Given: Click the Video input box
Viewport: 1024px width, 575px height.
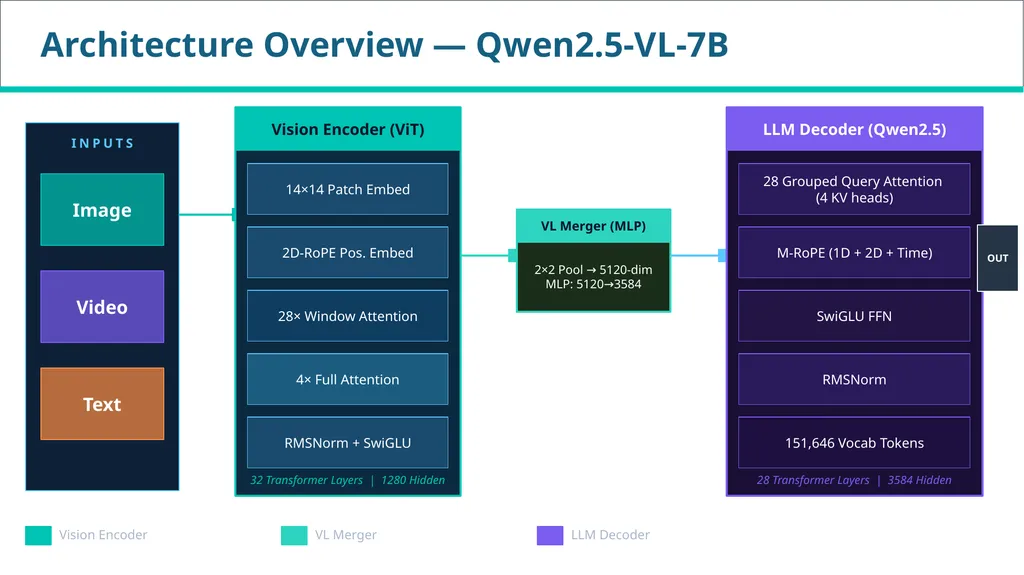Looking at the screenshot, I should [x=102, y=306].
